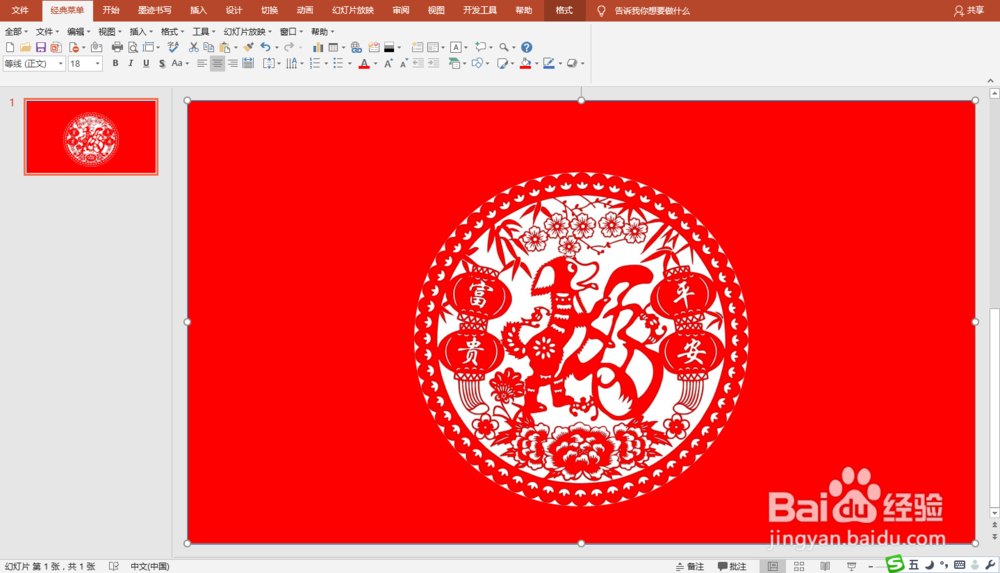The height and width of the screenshot is (573, 1000).
Task: Toggle Underline formatting
Action: point(146,63)
